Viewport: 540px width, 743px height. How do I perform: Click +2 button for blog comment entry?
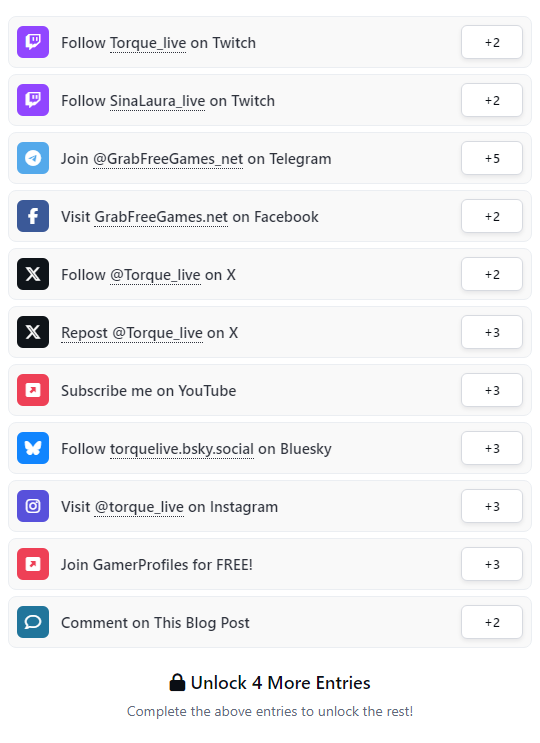492,622
